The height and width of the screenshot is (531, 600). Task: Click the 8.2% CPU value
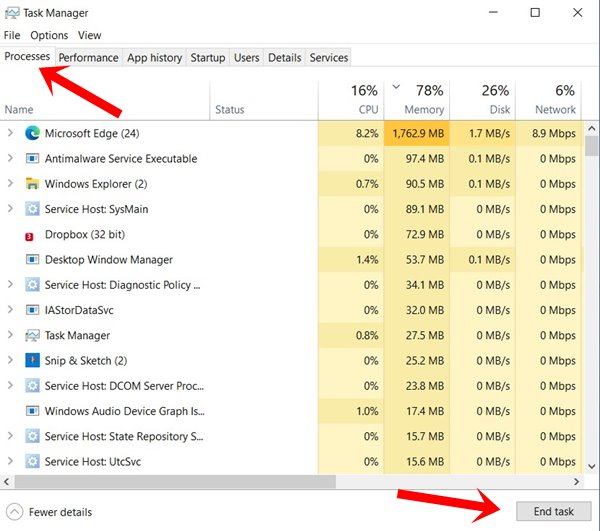(367, 133)
